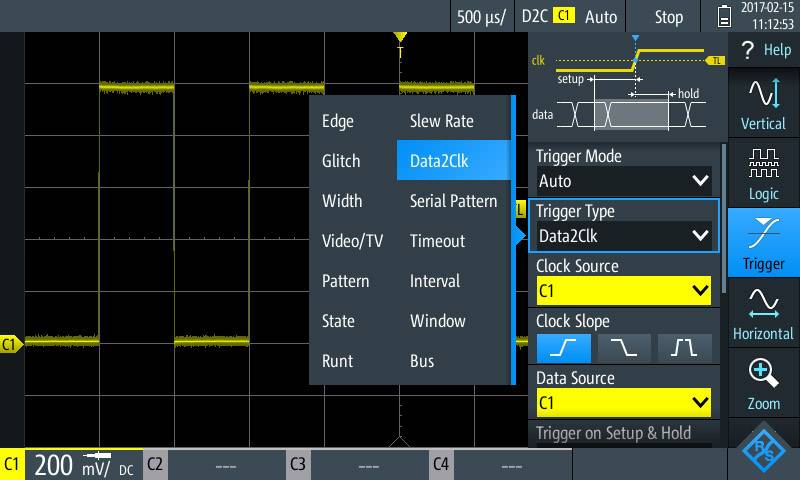The image size is (800, 480).
Task: Open the Logic analyzer menu
Action: 763,174
